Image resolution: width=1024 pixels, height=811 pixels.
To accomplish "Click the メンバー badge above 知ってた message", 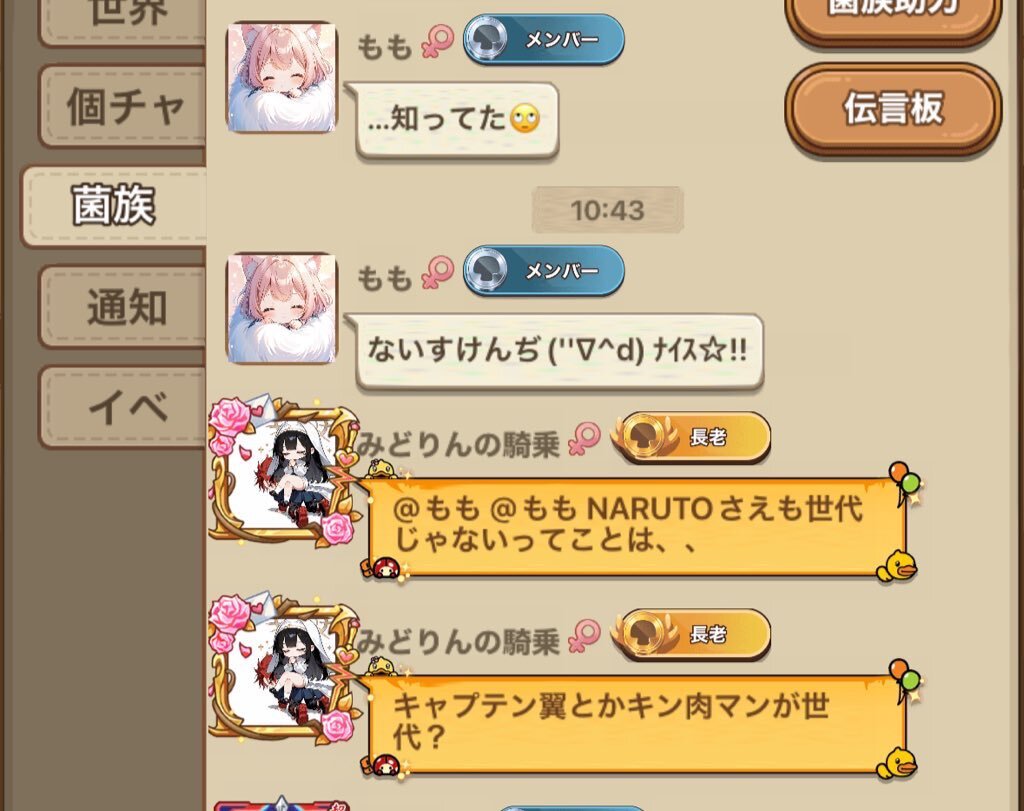I will point(543,40).
